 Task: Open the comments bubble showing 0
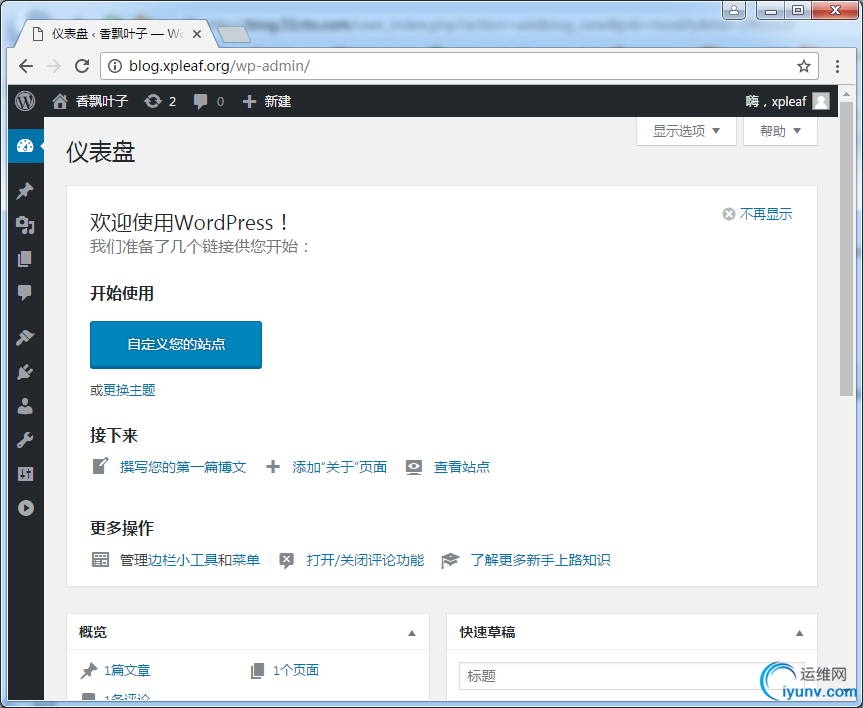[209, 101]
